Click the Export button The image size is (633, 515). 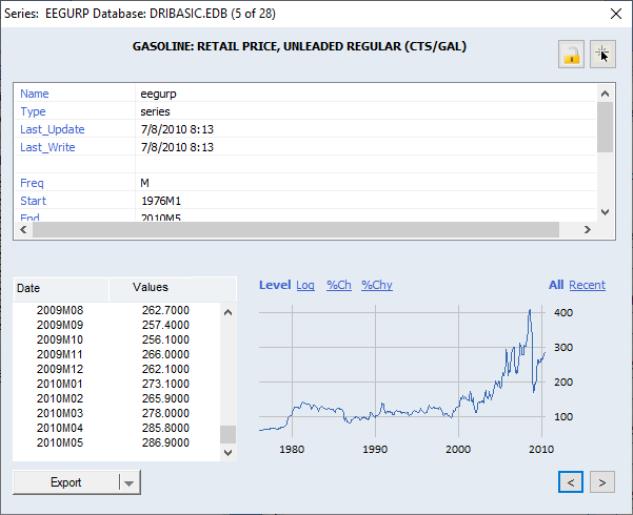pos(66,482)
